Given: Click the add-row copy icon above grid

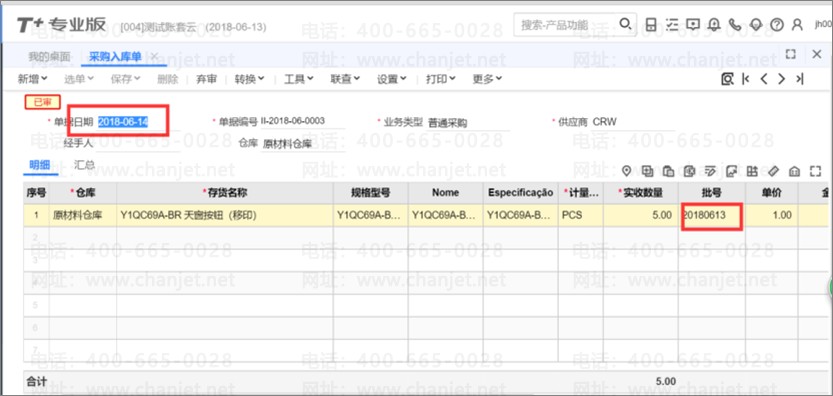Looking at the screenshot, I should (648, 171).
